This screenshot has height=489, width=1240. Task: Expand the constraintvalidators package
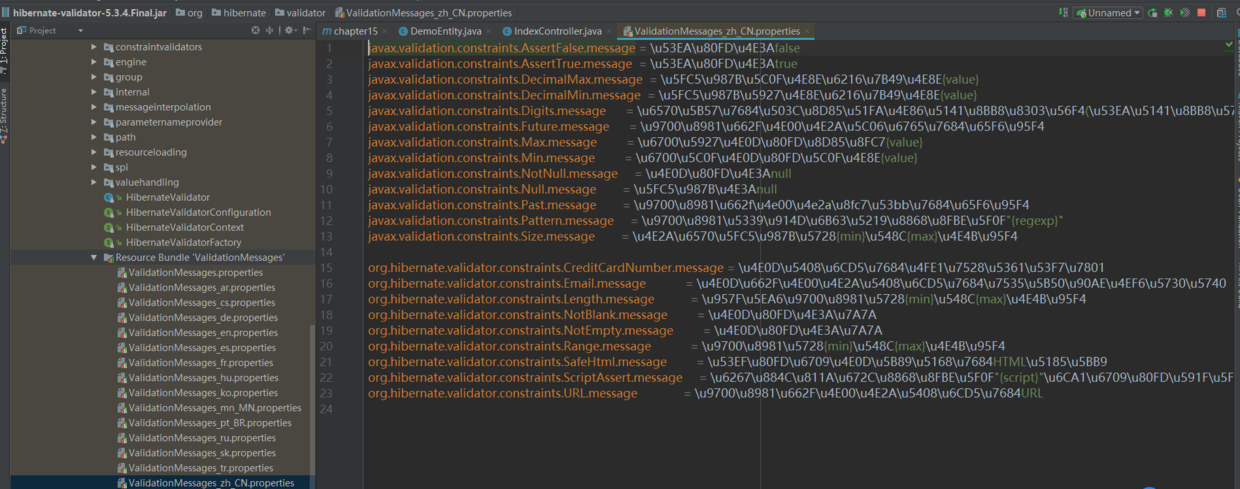click(x=95, y=47)
